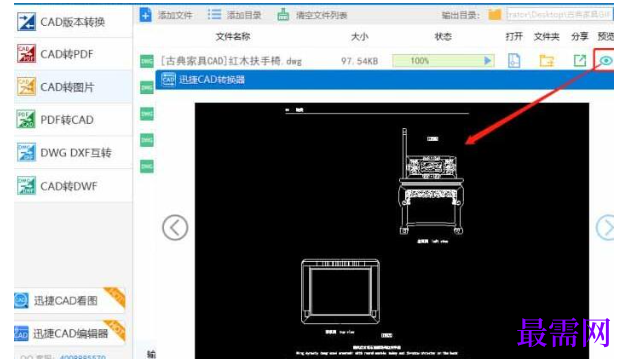Click the 状态 column header
Image resolution: width=629 pixels, height=364 pixels.
(x=443, y=37)
